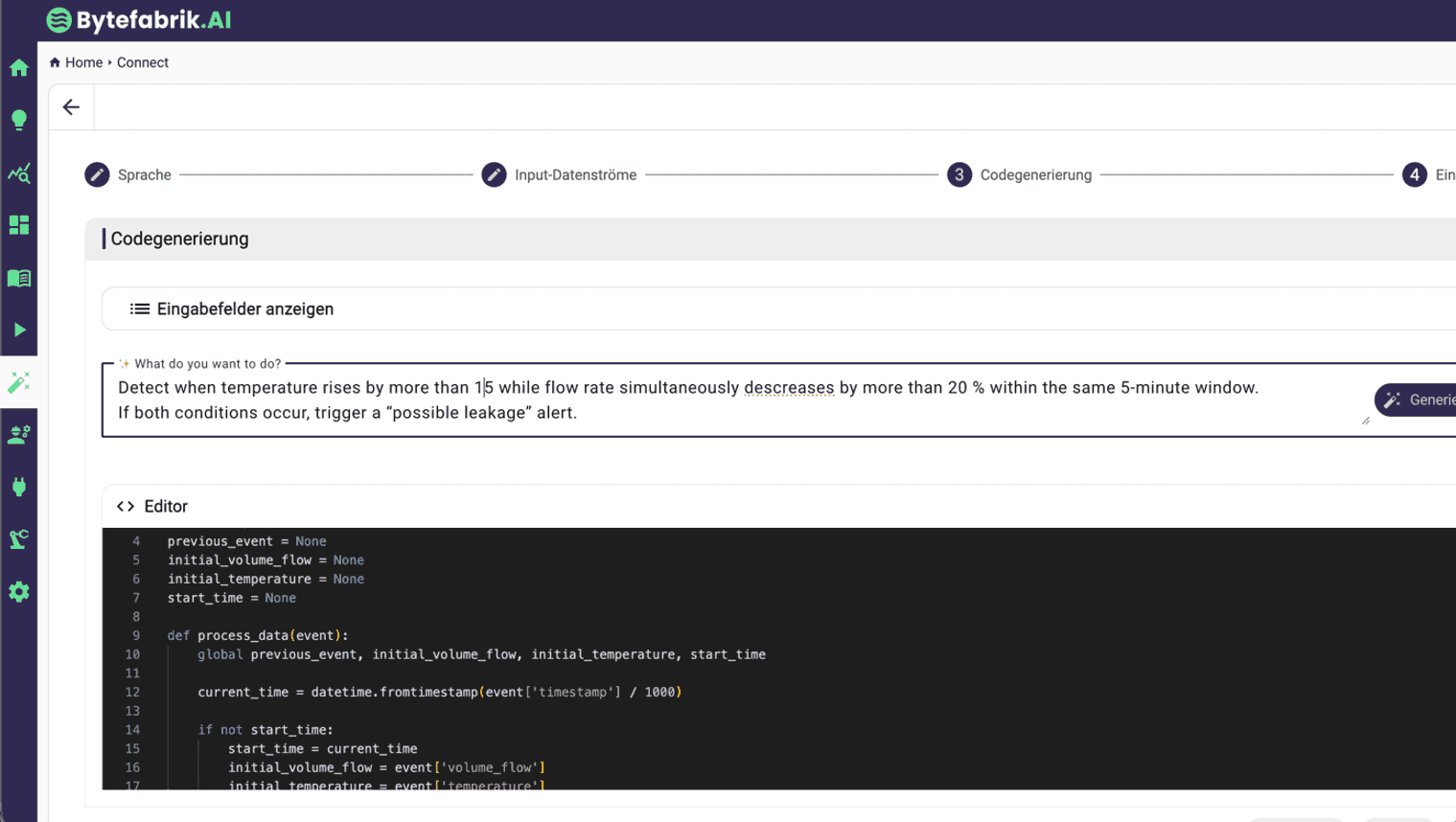The width and height of the screenshot is (1456, 822).
Task: Select step 3 Codegenerierung
Action: pyautogui.click(x=1020, y=175)
